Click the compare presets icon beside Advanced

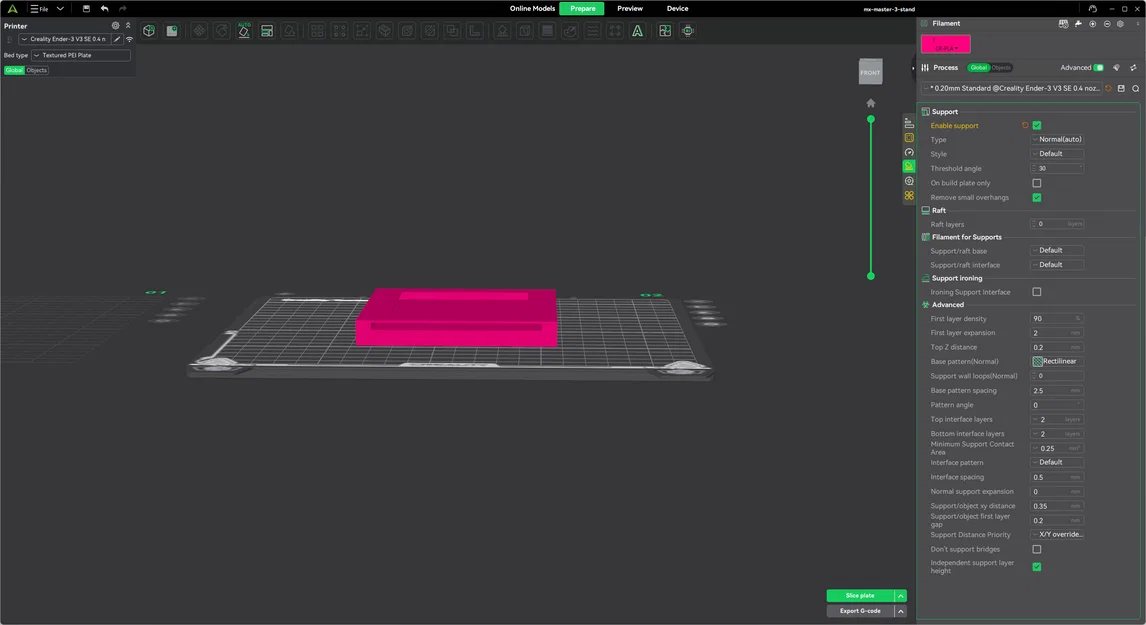pyautogui.click(x=1134, y=67)
